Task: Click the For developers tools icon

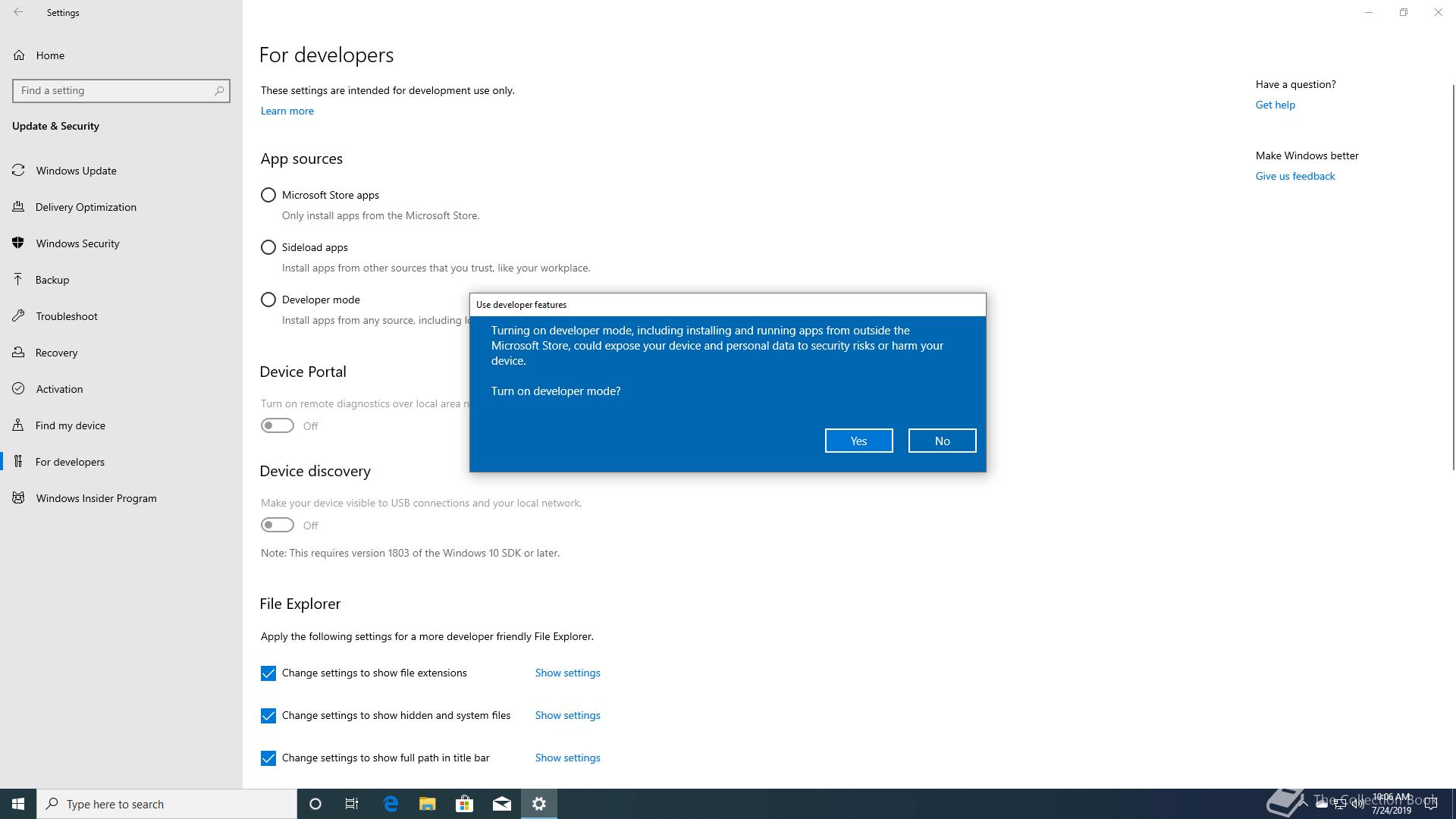Action: pyautogui.click(x=19, y=462)
